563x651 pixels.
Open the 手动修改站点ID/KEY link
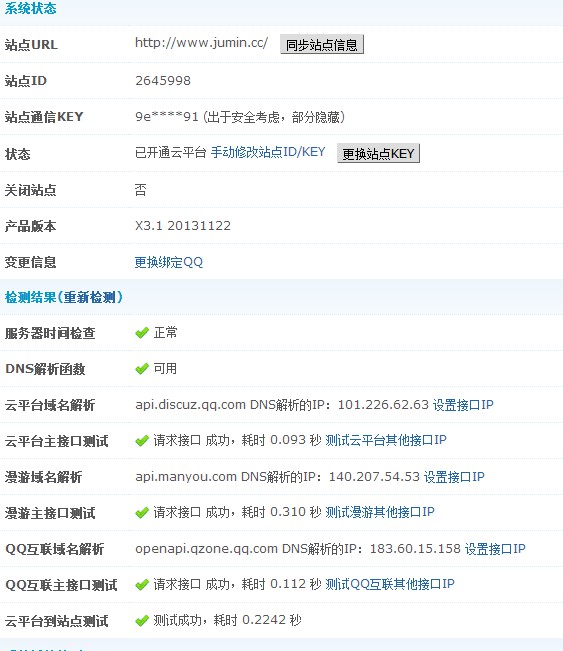click(x=268, y=152)
